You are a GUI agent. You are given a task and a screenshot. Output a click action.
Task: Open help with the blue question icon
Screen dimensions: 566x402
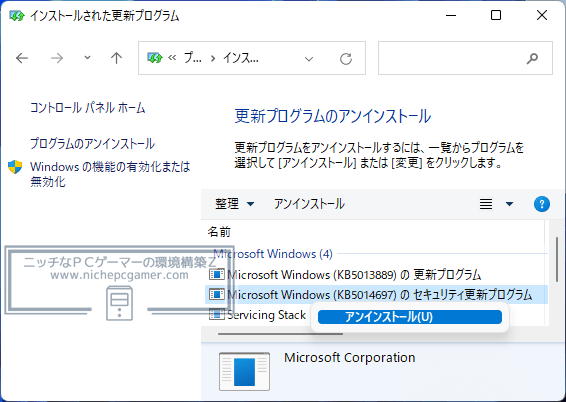point(541,204)
